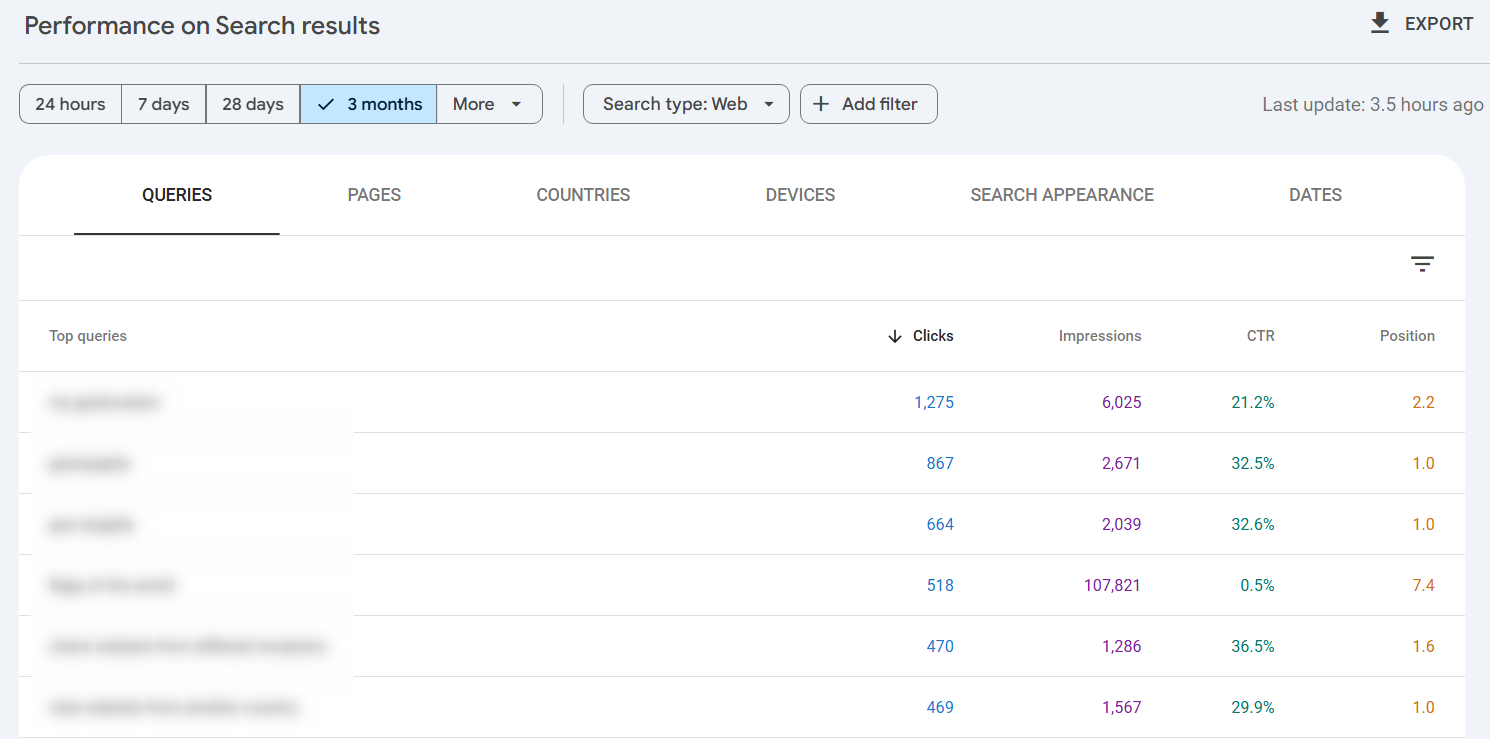Open the blurred query in the 518 clicks row
Image resolution: width=1490 pixels, height=739 pixels.
pyautogui.click(x=112, y=585)
